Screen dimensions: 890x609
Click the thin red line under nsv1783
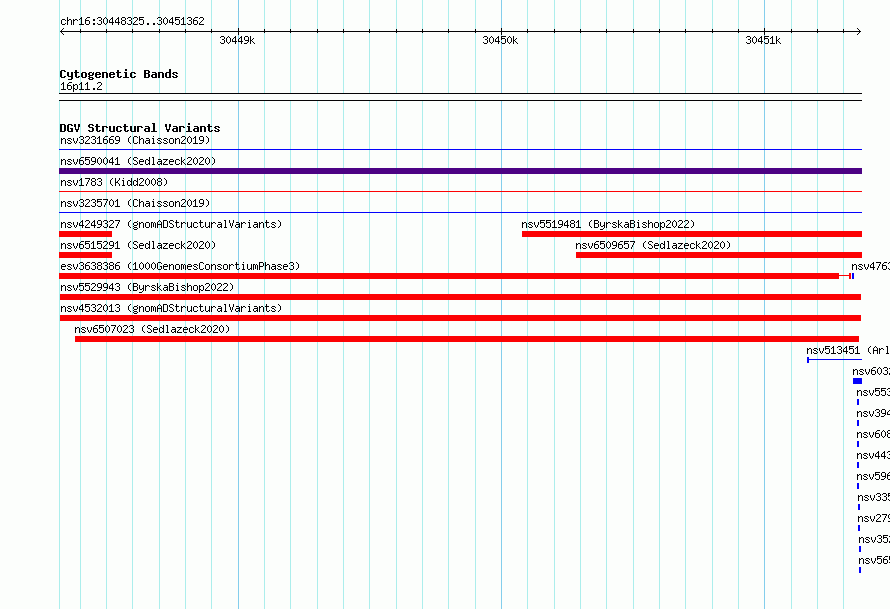(460, 192)
